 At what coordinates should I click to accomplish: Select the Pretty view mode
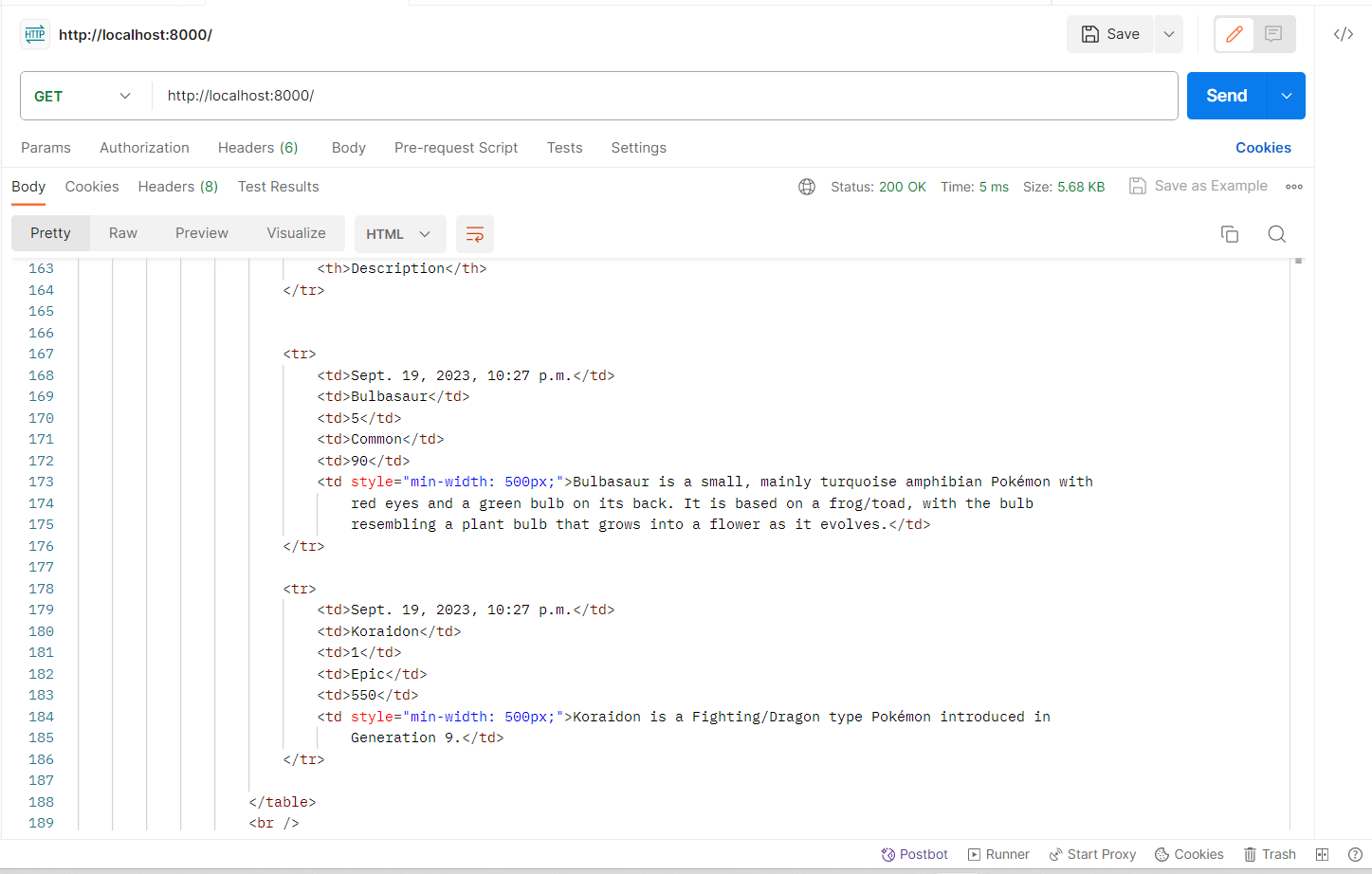[x=50, y=233]
